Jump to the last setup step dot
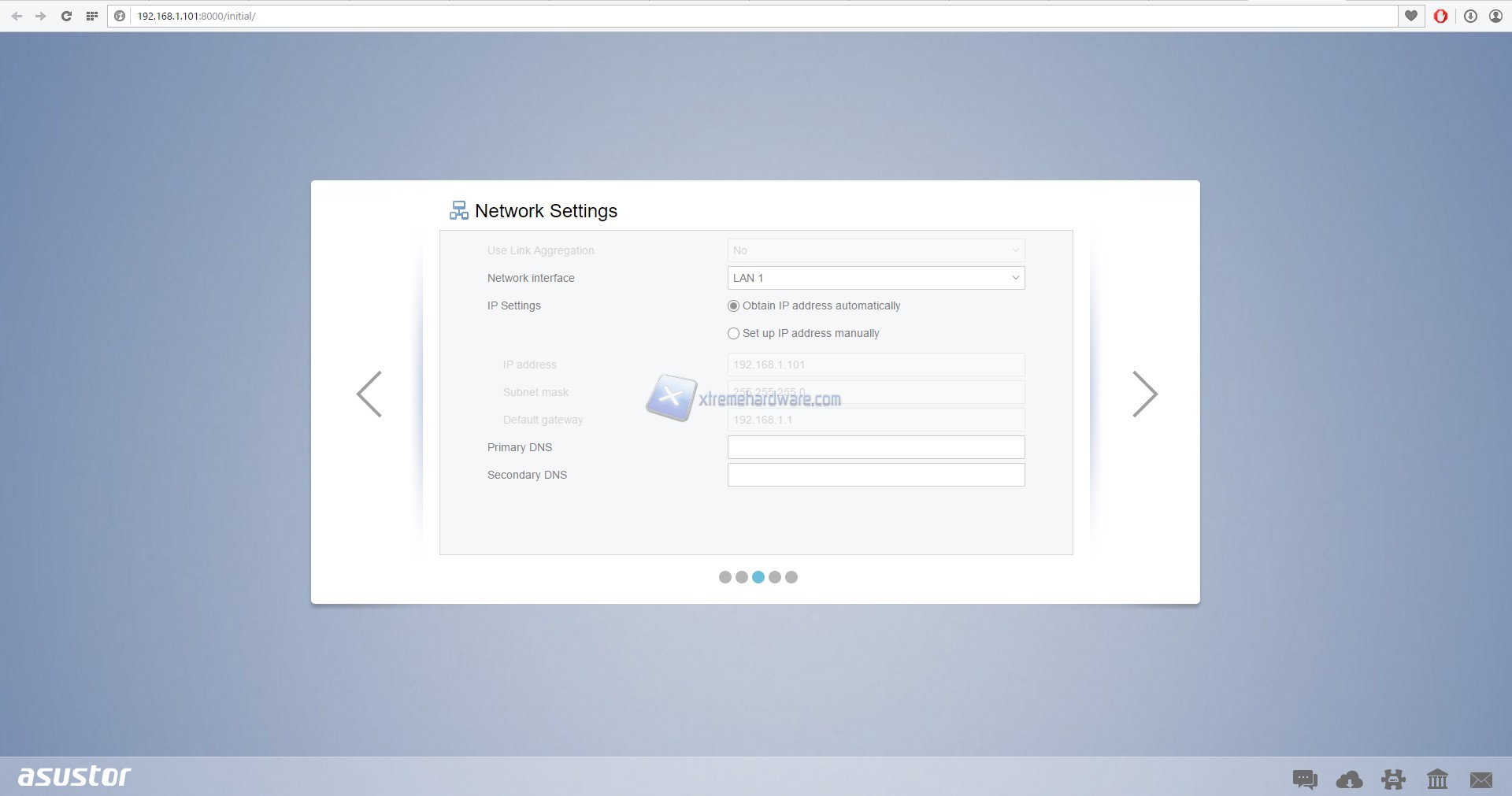 coord(791,577)
